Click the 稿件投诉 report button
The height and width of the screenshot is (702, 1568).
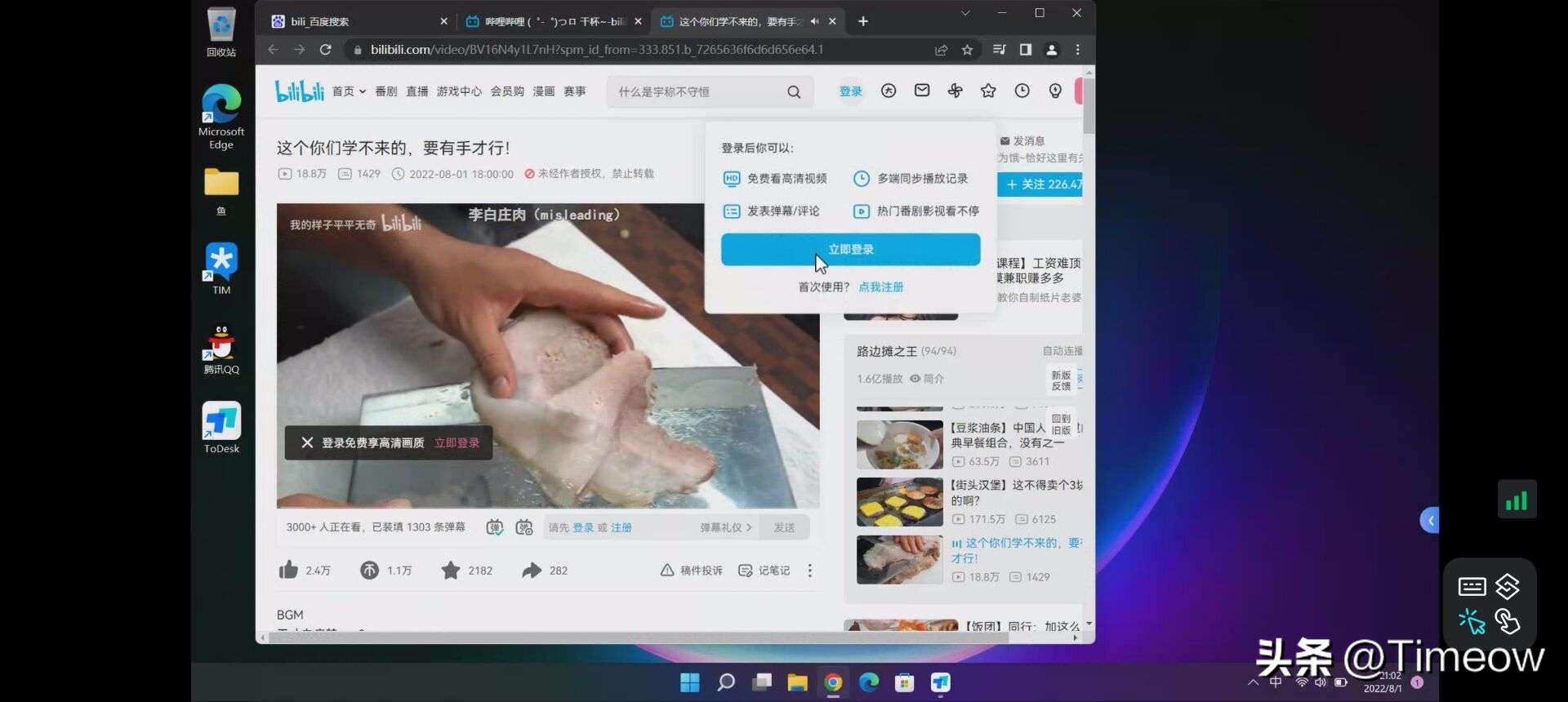point(691,571)
